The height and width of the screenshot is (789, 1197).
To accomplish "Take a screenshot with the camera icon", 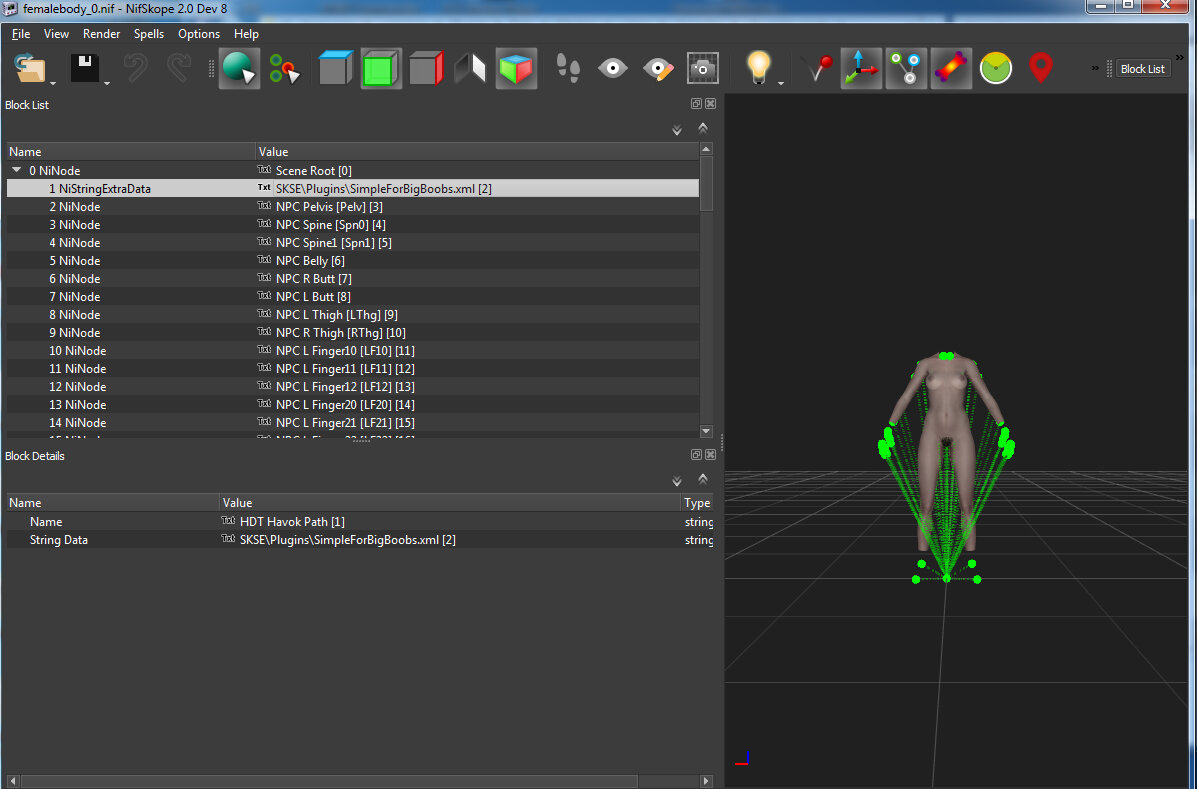I will point(703,69).
